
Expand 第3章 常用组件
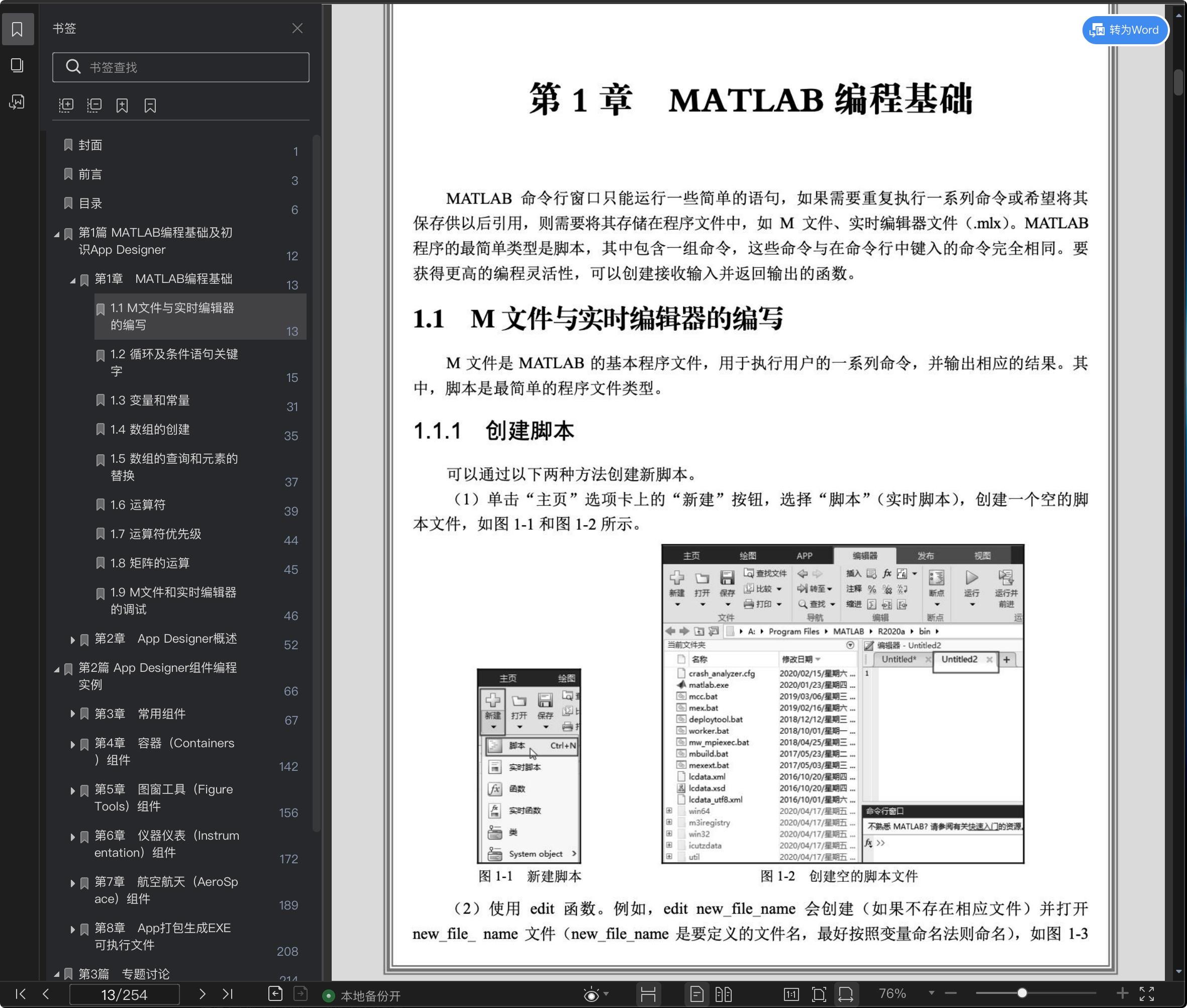pos(72,714)
